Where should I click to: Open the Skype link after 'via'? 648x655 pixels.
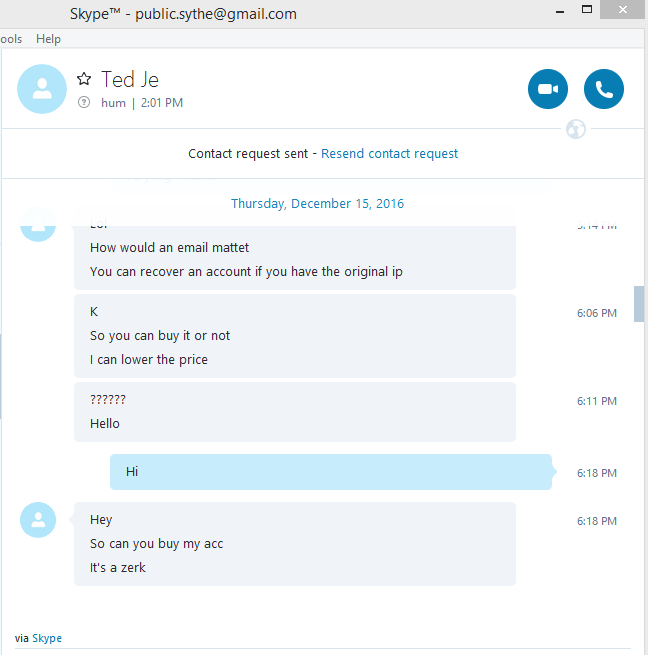click(x=47, y=638)
